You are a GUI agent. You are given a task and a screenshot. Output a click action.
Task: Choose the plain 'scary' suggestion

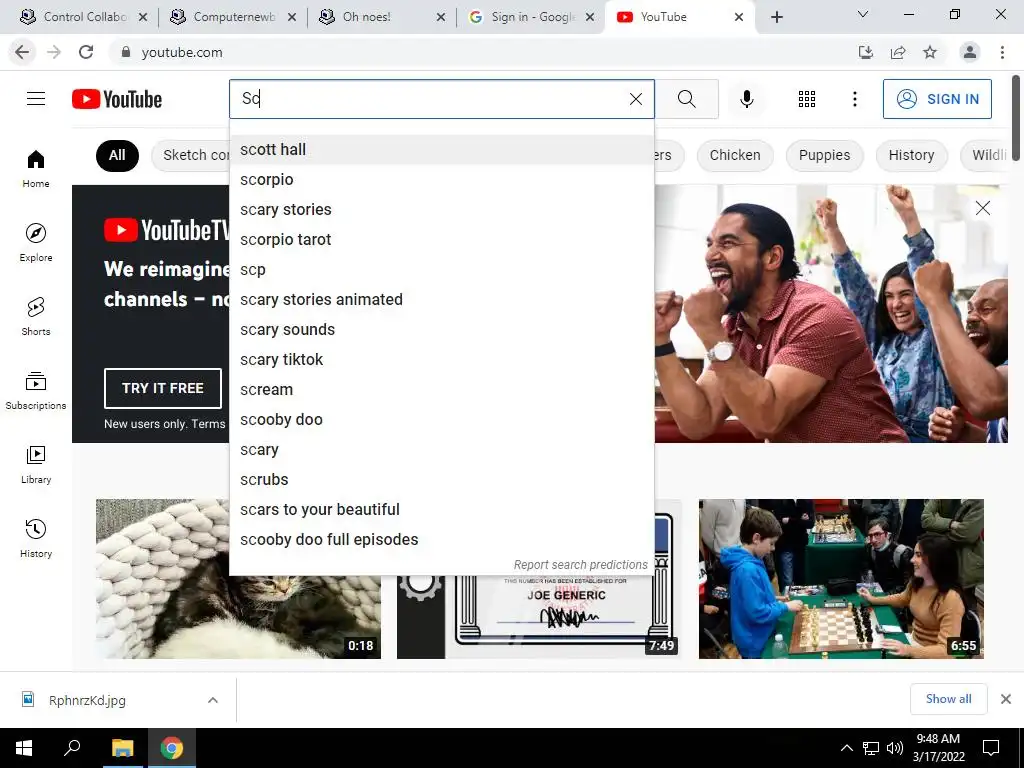(441, 450)
